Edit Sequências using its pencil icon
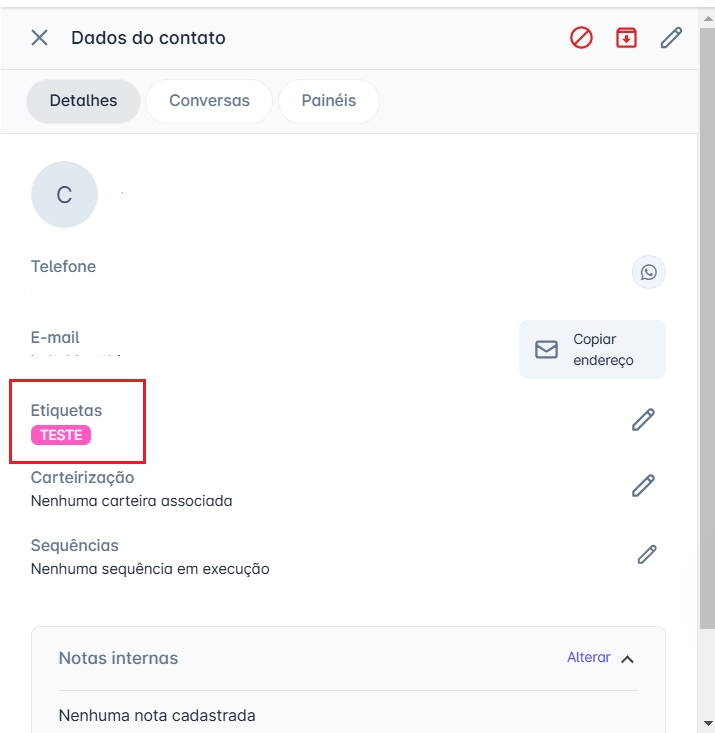 pyautogui.click(x=647, y=554)
